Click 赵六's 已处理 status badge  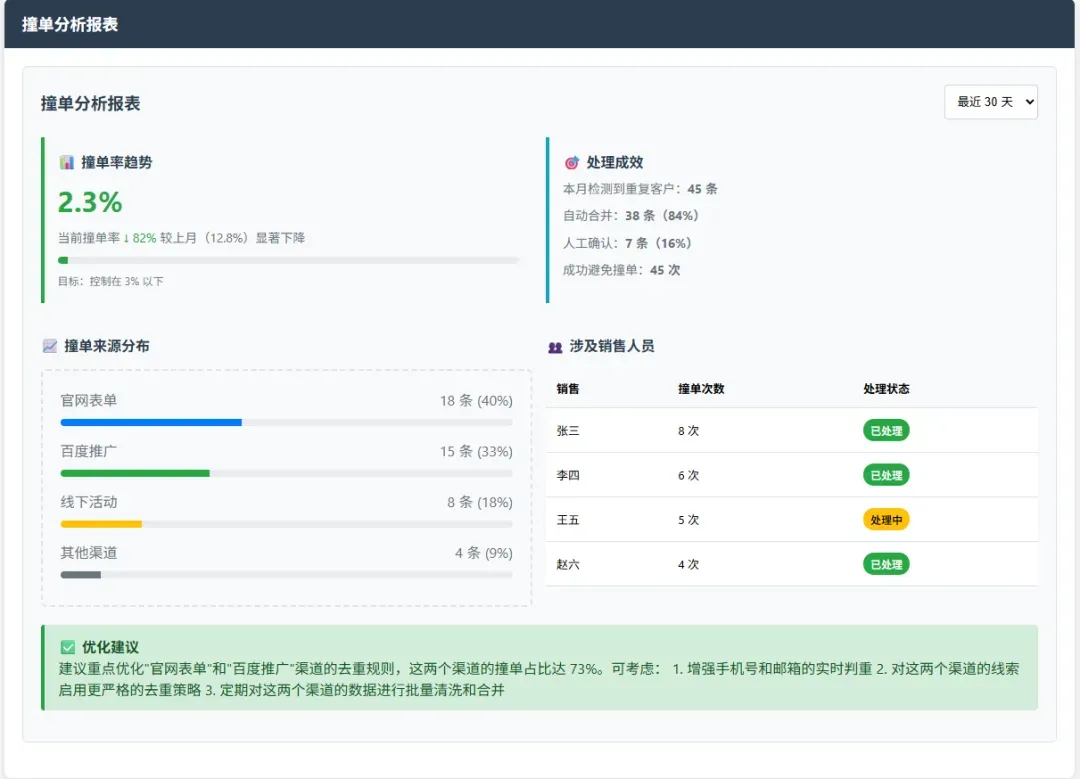tap(886, 564)
